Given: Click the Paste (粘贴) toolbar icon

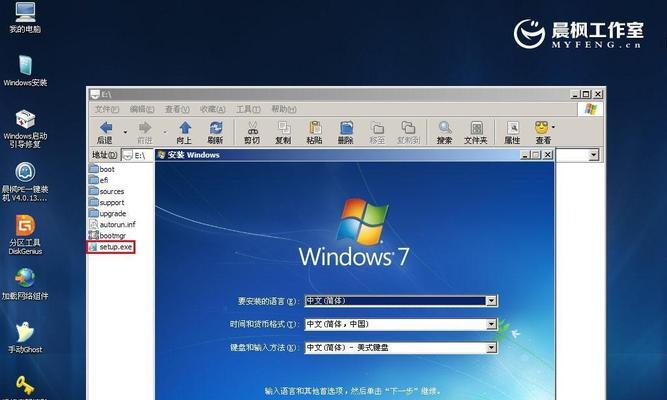Looking at the screenshot, I should (314, 132).
